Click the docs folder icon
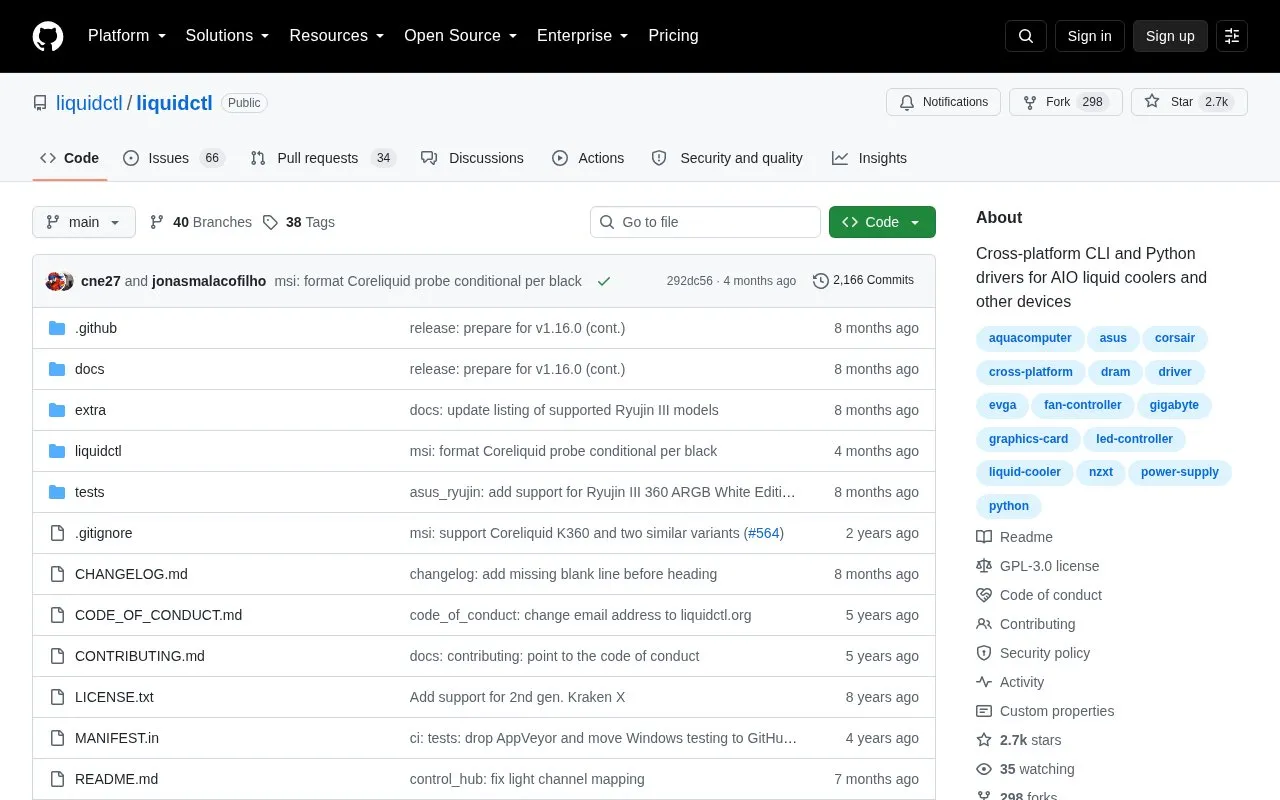The image size is (1280, 800). click(x=57, y=369)
